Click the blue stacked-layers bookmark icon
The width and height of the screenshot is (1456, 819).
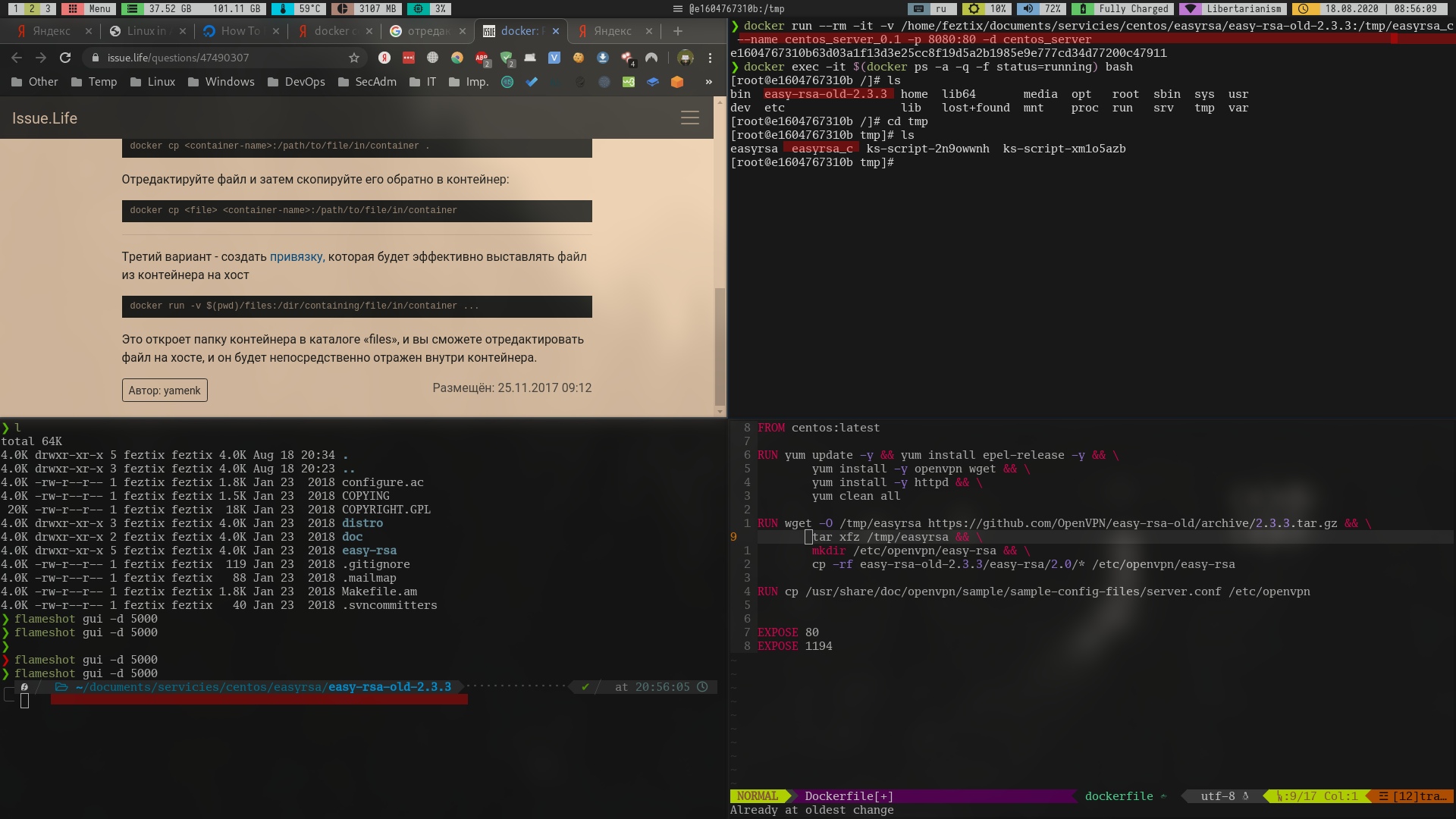[x=653, y=82]
